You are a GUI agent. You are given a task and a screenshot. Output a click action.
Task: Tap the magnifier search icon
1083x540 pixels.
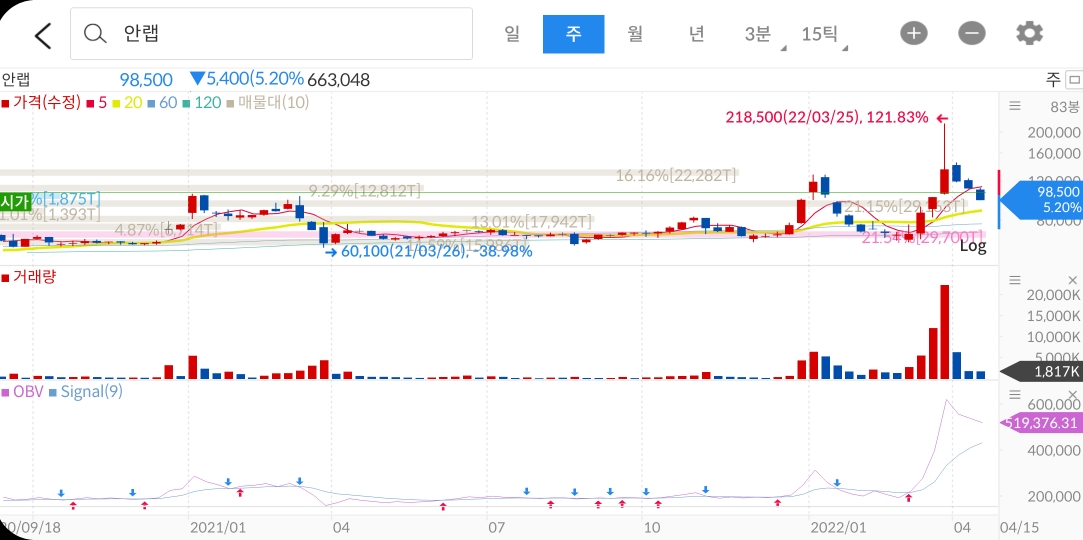pos(95,33)
